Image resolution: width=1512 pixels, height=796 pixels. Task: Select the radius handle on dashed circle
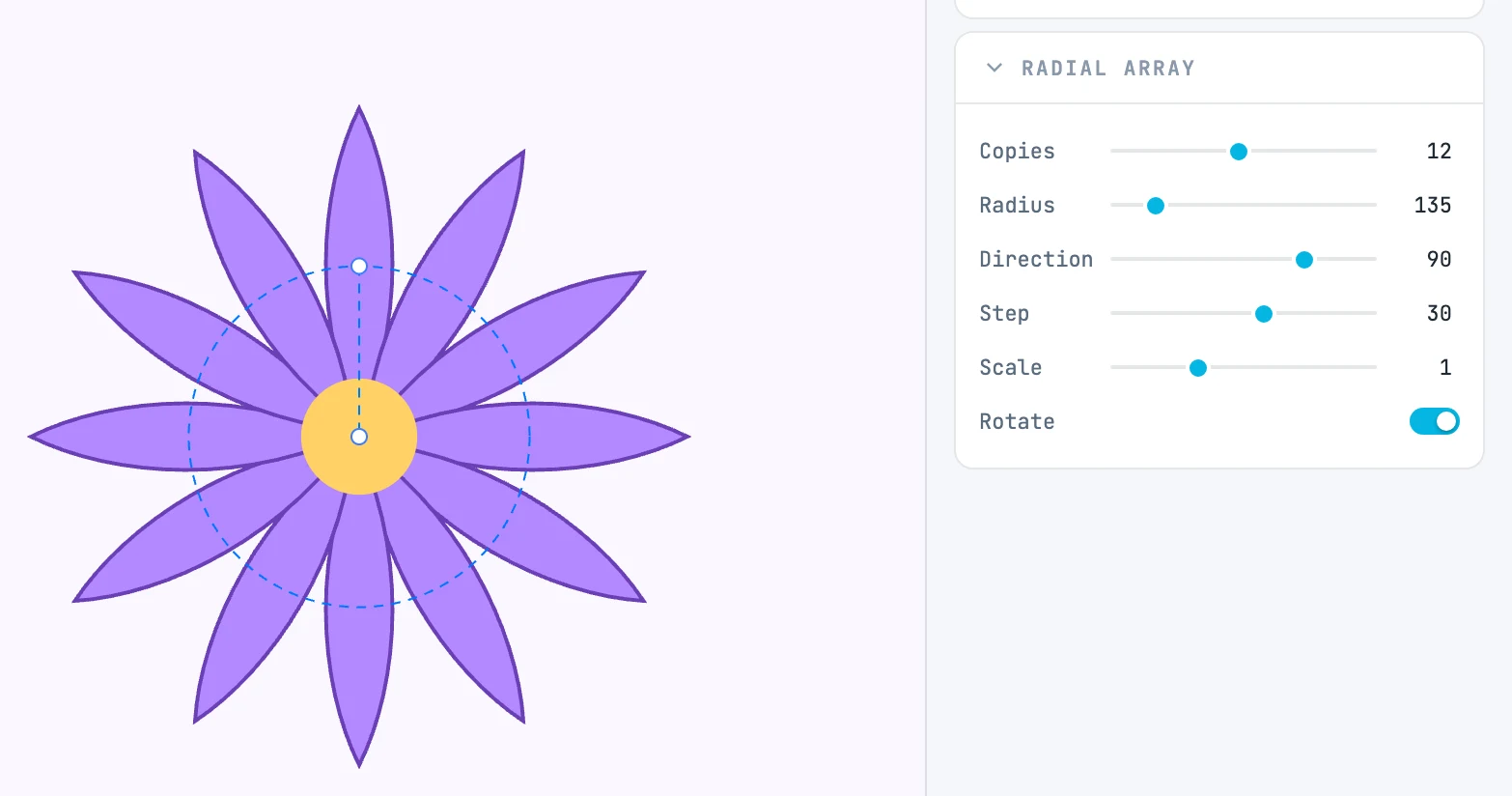coord(359,266)
